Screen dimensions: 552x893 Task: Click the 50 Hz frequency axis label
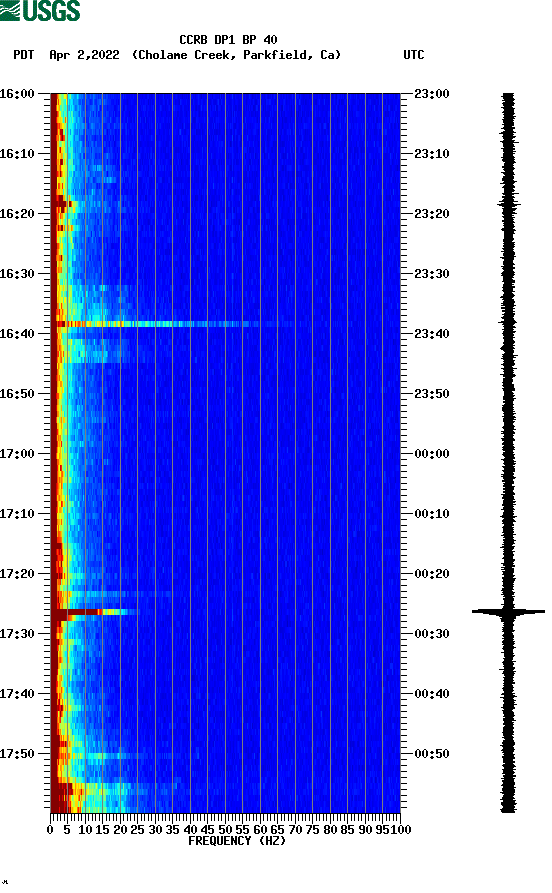[x=225, y=830]
